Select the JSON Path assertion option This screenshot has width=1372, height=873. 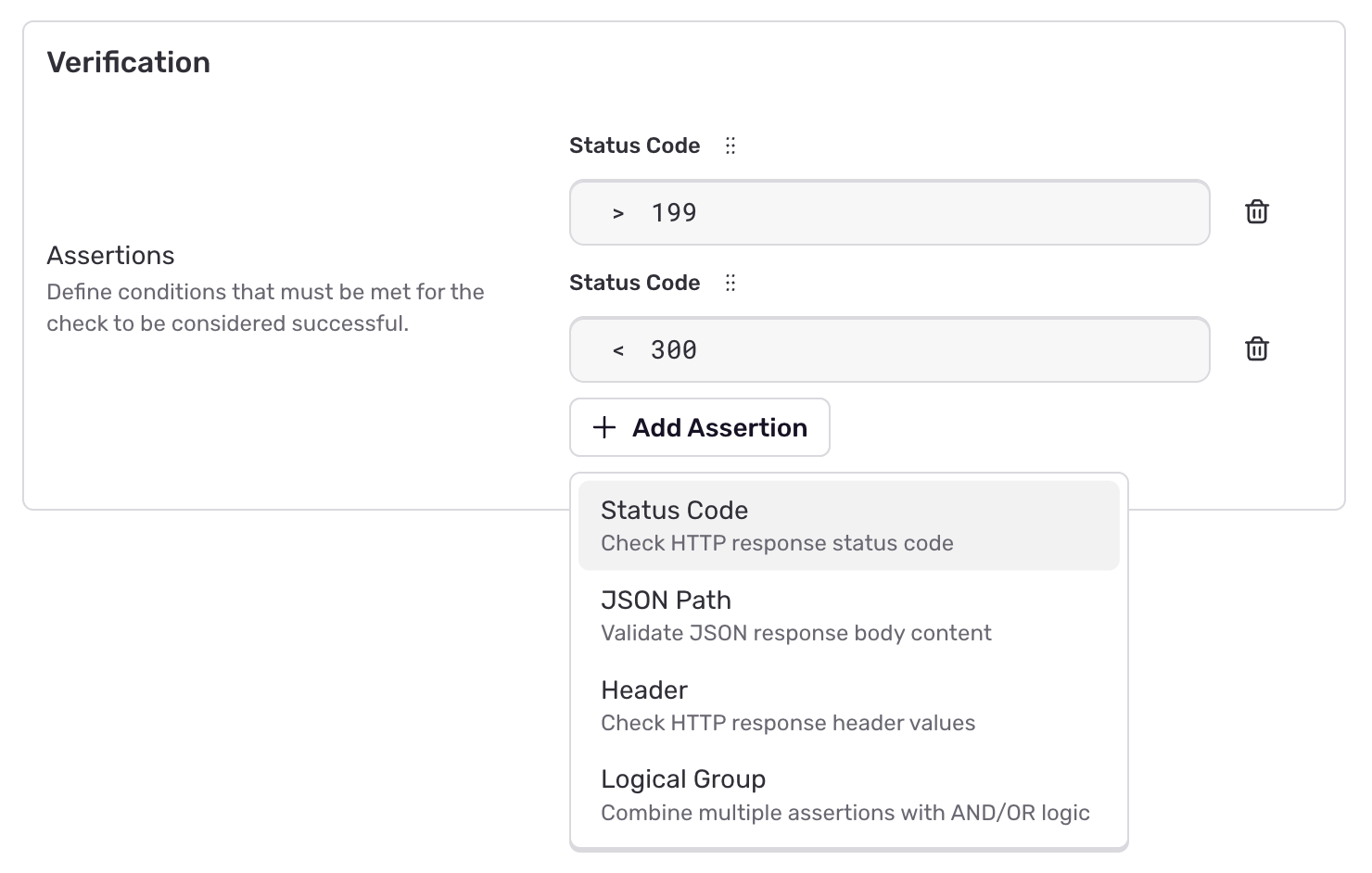[x=847, y=615]
